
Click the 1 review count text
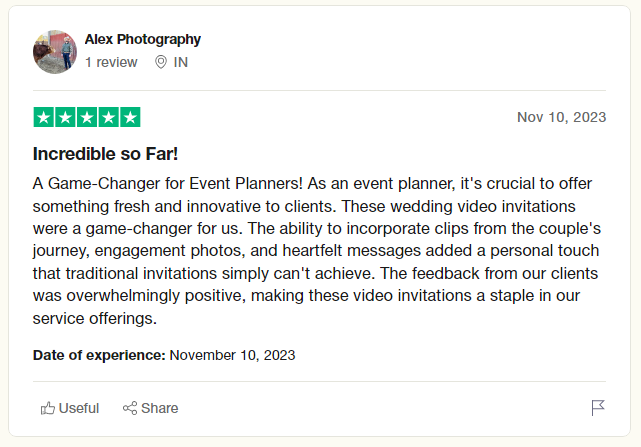click(110, 62)
